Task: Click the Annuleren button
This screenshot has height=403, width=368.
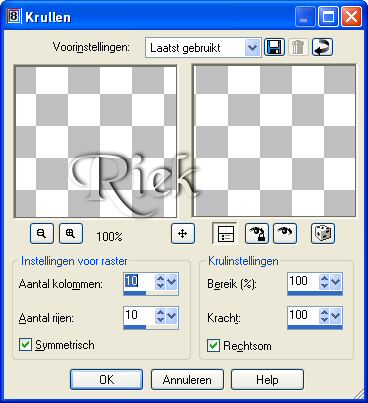Action: tap(187, 379)
